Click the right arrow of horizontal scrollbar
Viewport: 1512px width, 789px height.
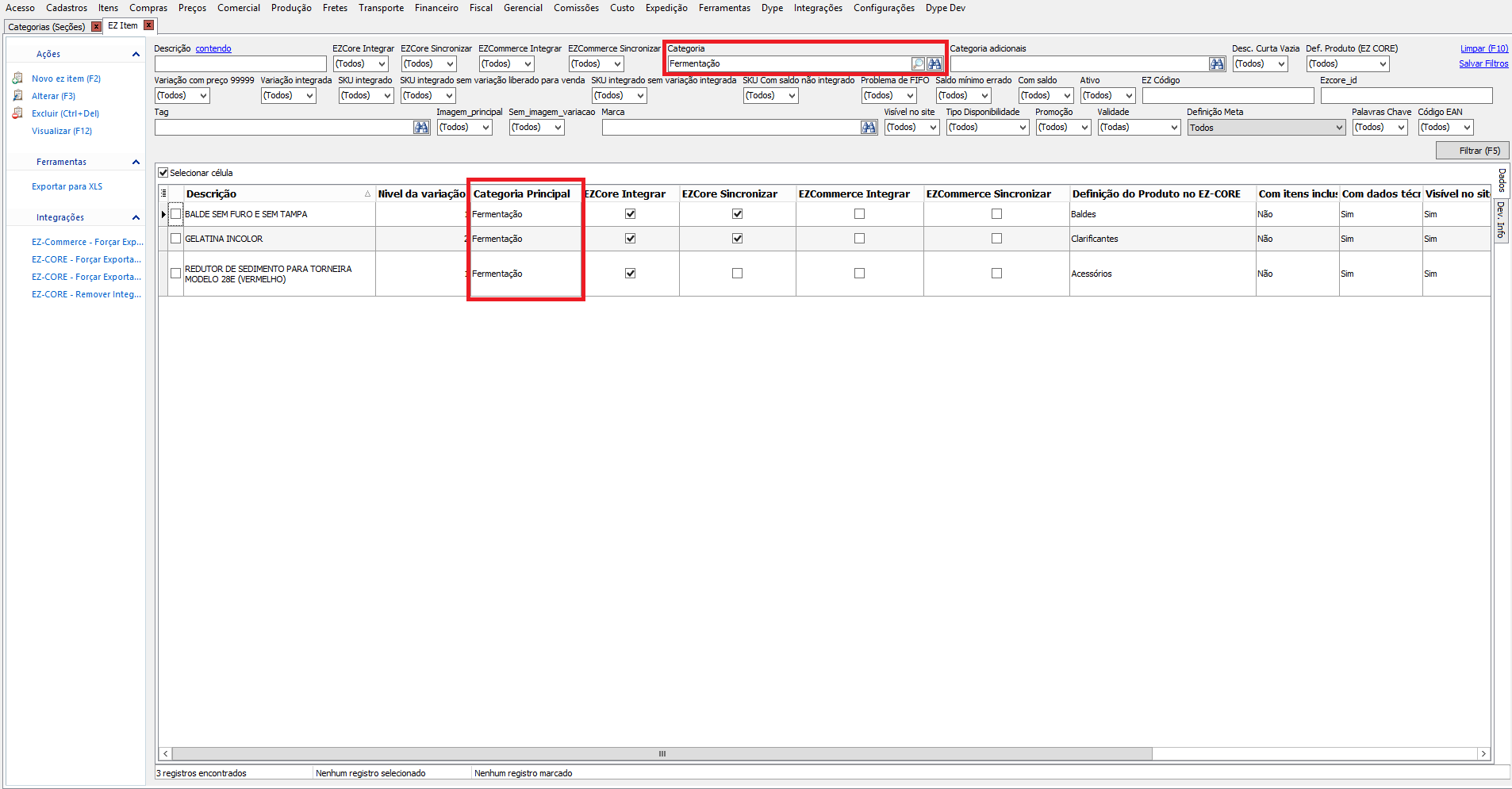point(1483,753)
